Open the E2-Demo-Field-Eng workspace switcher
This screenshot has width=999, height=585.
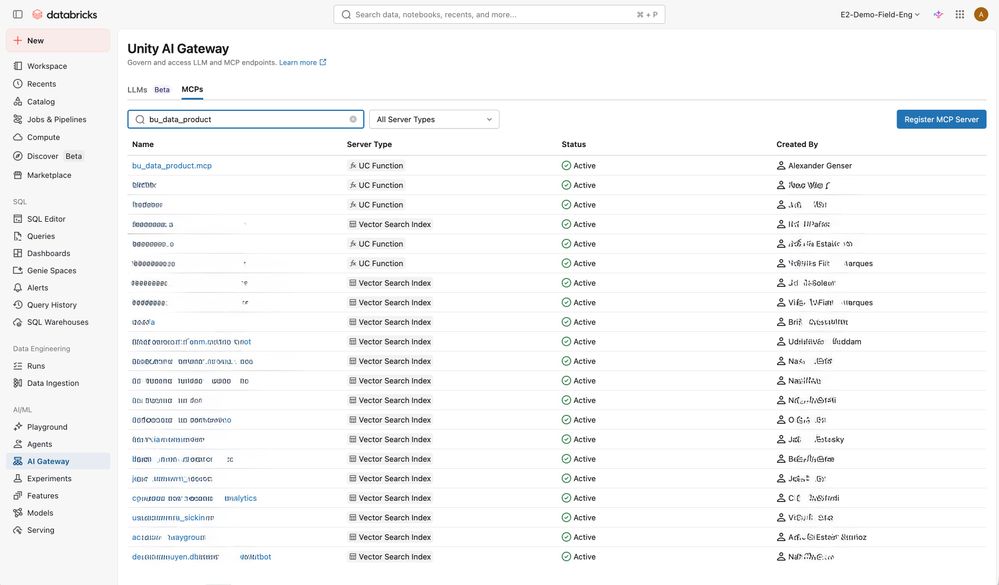[880, 15]
